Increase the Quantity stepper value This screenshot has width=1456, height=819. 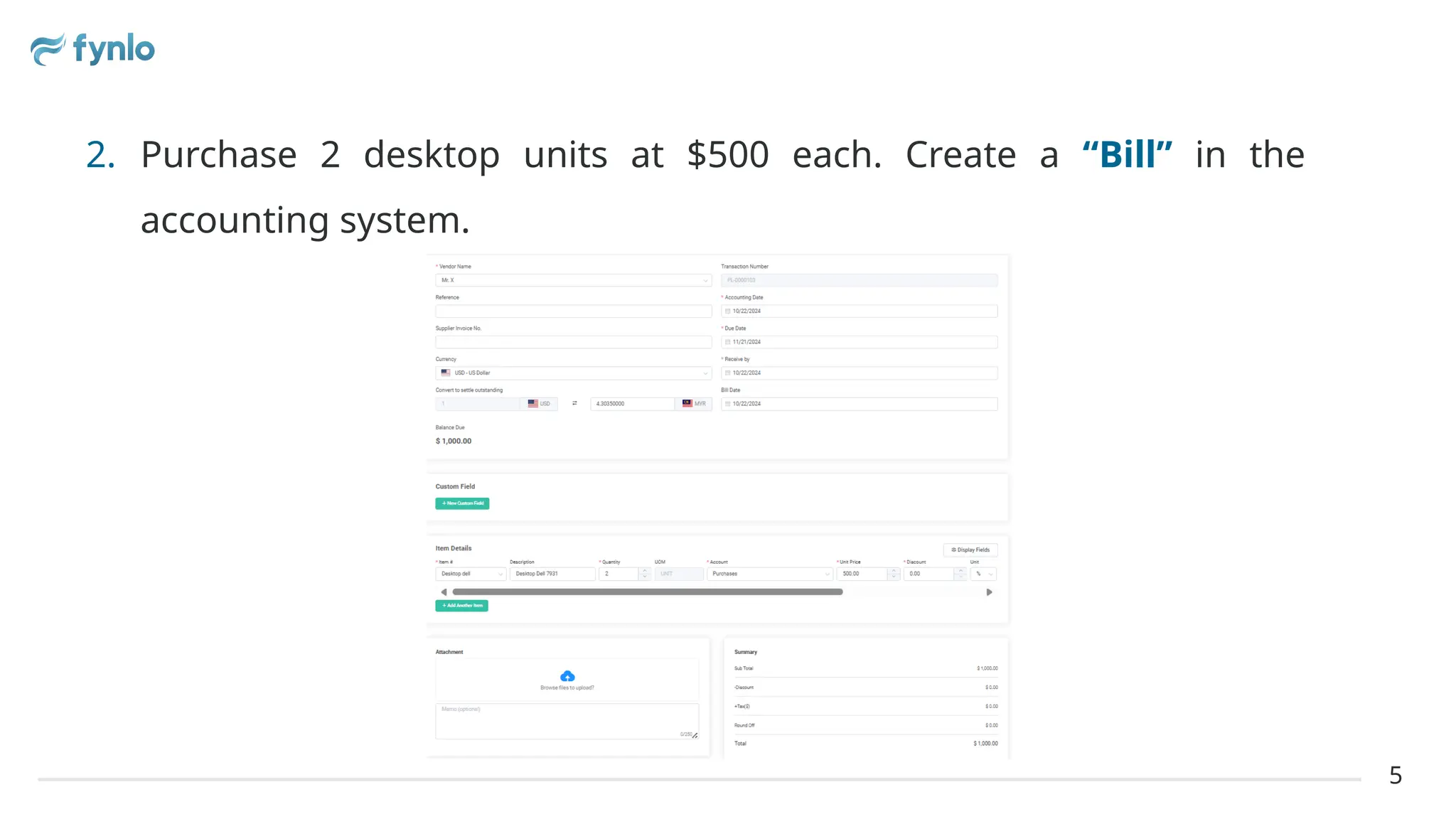(x=645, y=570)
